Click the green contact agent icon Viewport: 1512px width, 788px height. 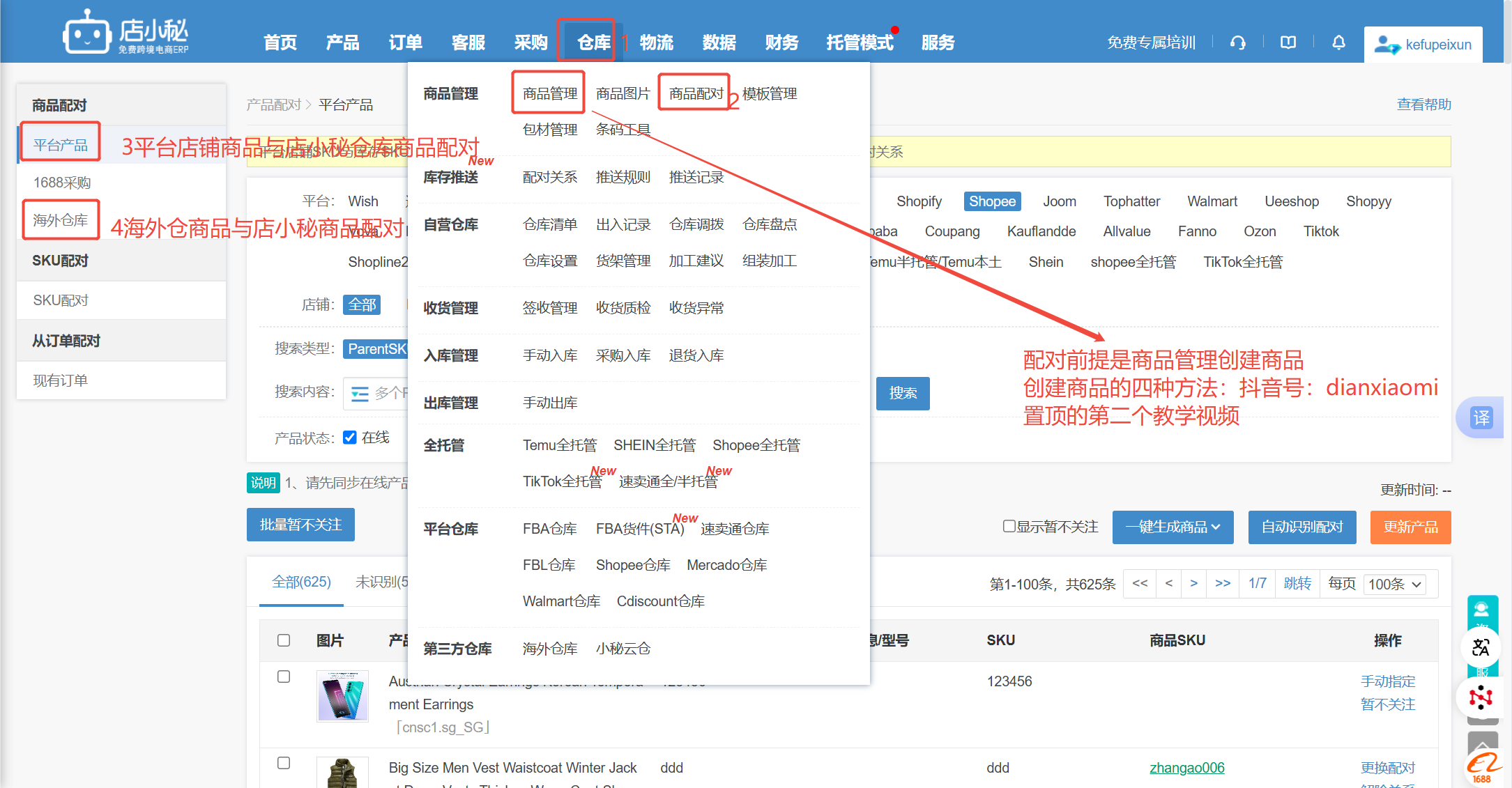point(1482,610)
